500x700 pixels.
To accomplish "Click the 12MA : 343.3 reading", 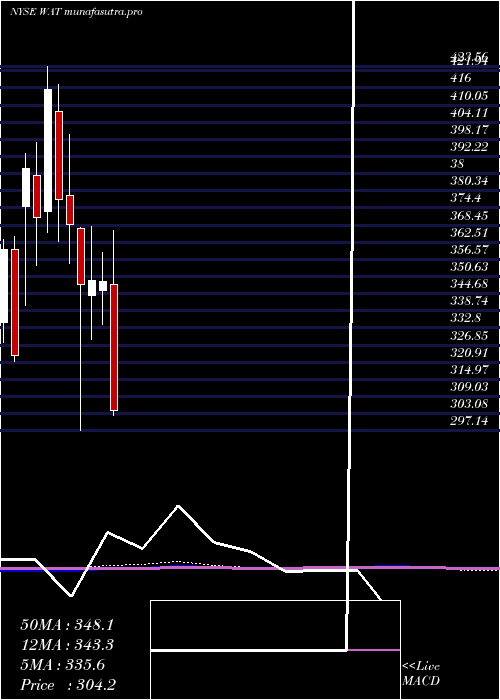I will pyautogui.click(x=67, y=645).
